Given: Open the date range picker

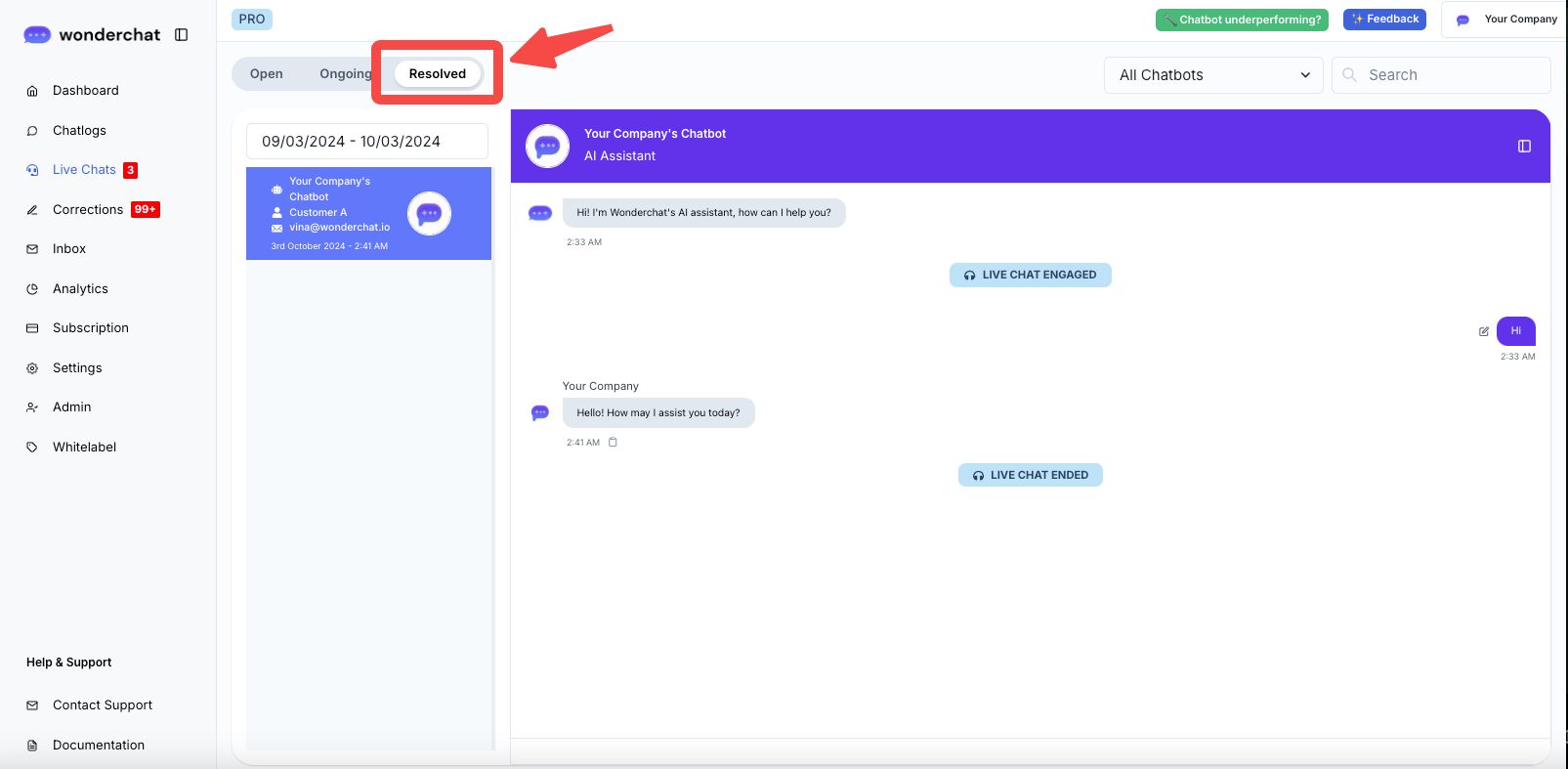Looking at the screenshot, I should (366, 142).
